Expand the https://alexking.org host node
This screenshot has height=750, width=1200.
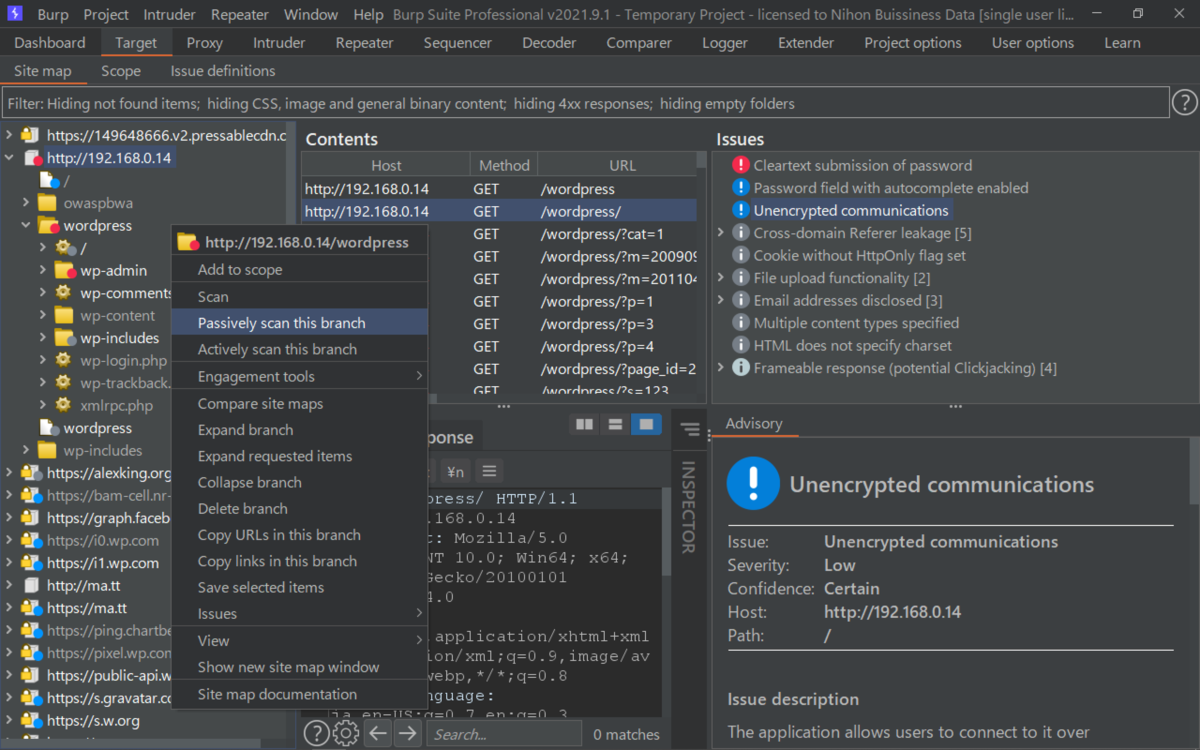pos(9,473)
